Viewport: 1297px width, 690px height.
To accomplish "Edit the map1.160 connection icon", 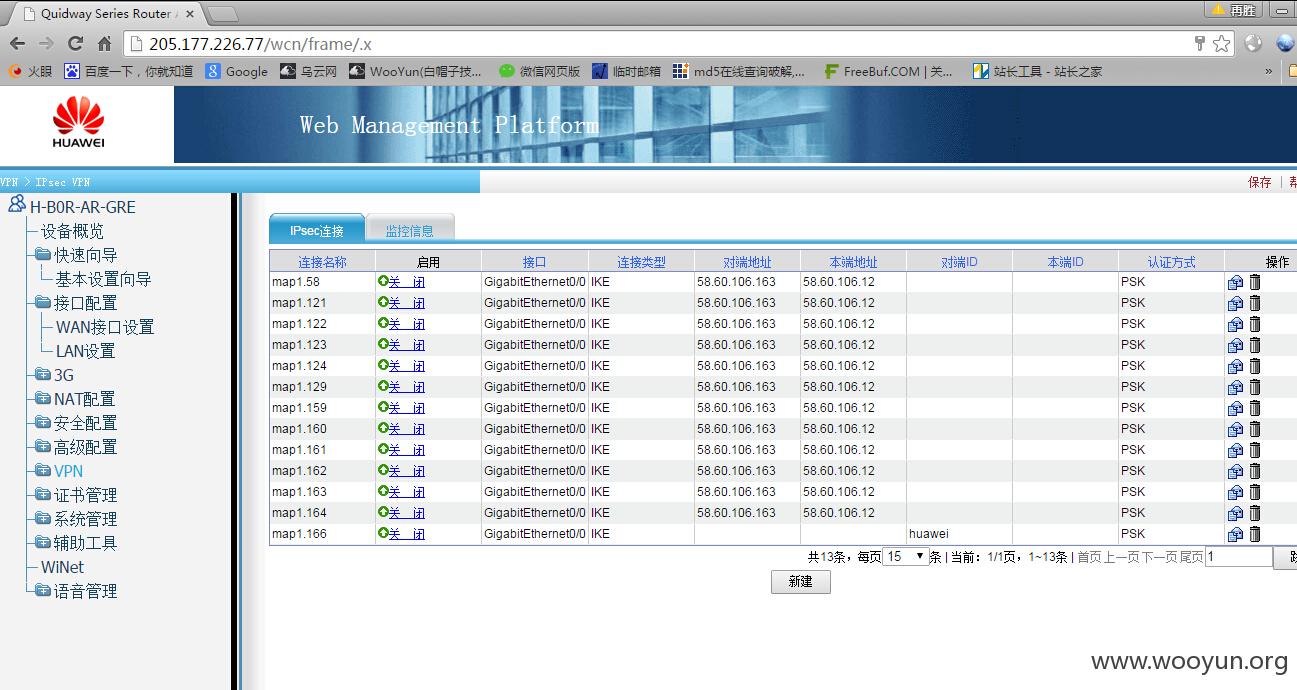I will 1235,429.
